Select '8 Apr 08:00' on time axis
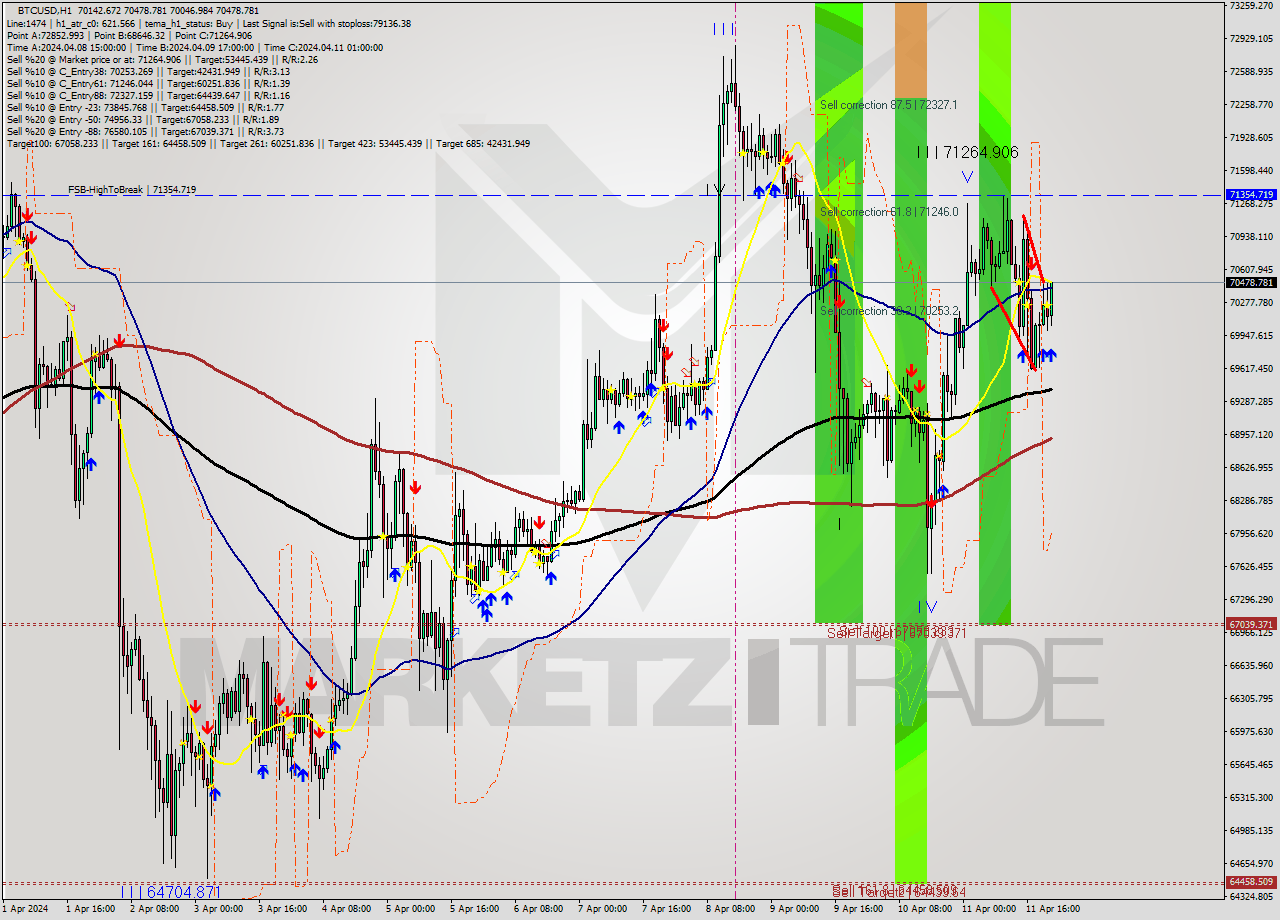This screenshot has height=920, width=1280. tap(730, 910)
